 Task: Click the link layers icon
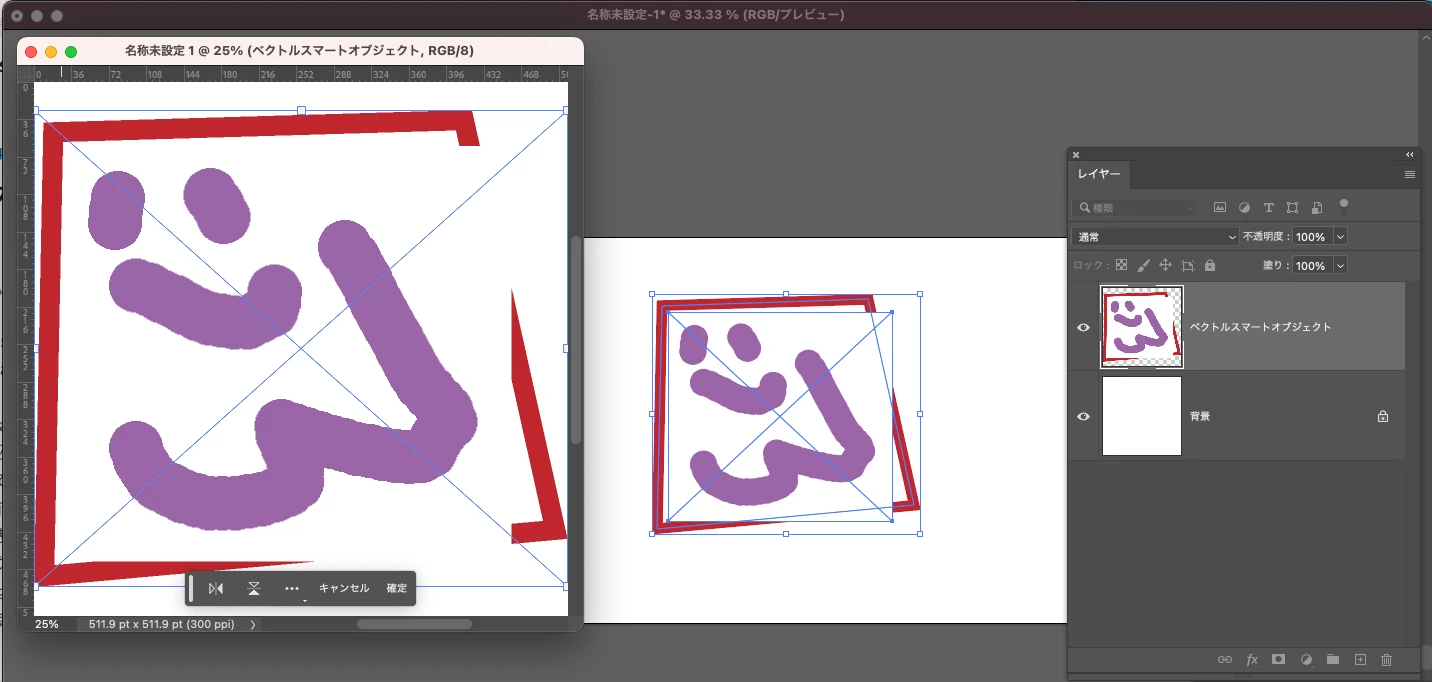coord(1225,660)
